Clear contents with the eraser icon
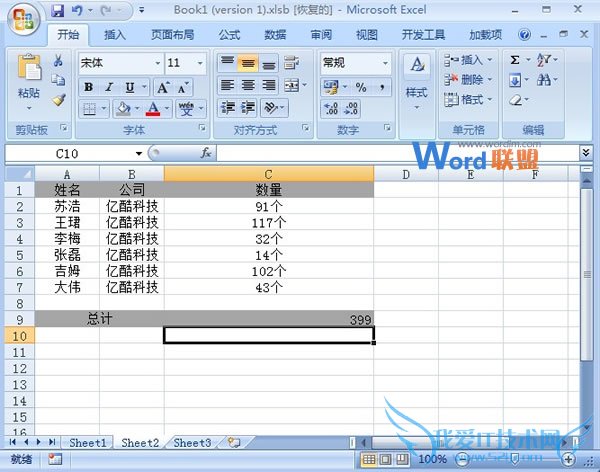 (515, 100)
